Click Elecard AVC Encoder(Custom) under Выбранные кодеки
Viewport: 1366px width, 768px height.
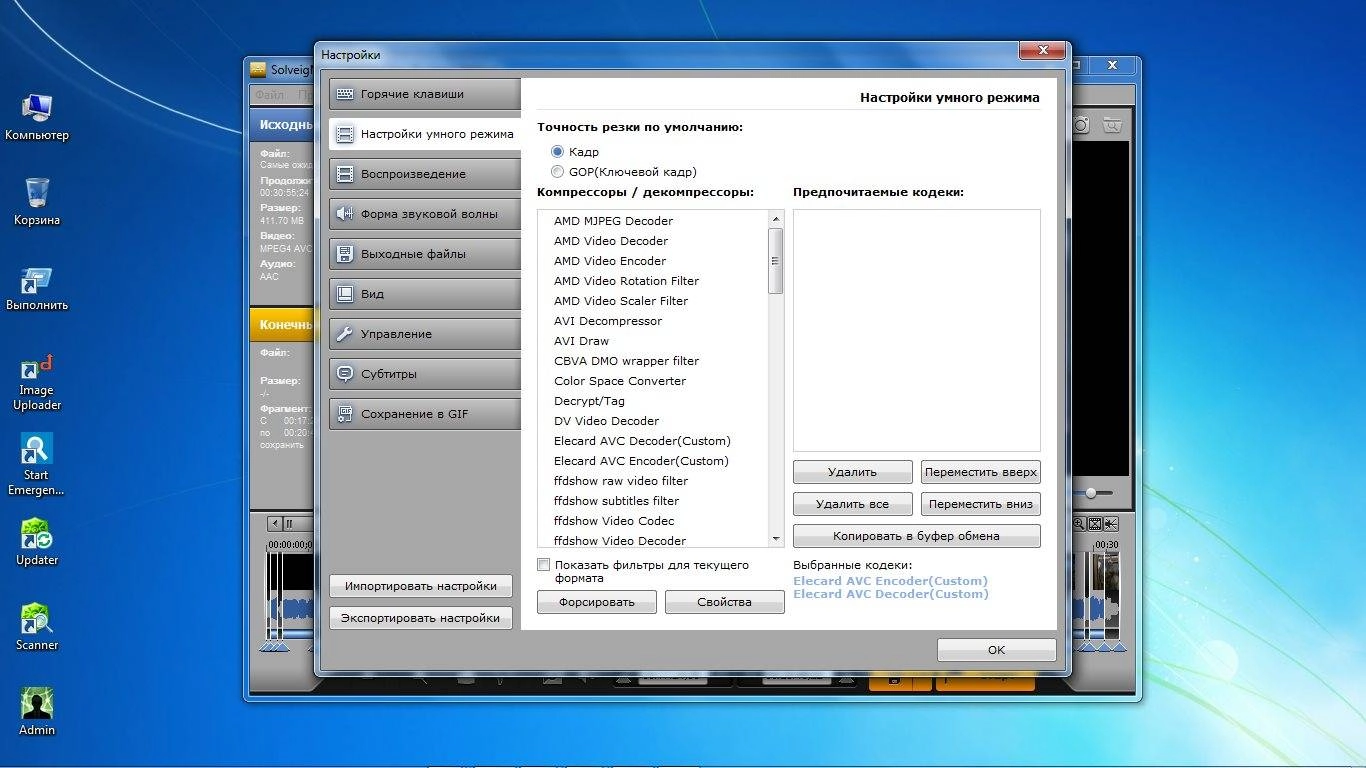click(890, 581)
